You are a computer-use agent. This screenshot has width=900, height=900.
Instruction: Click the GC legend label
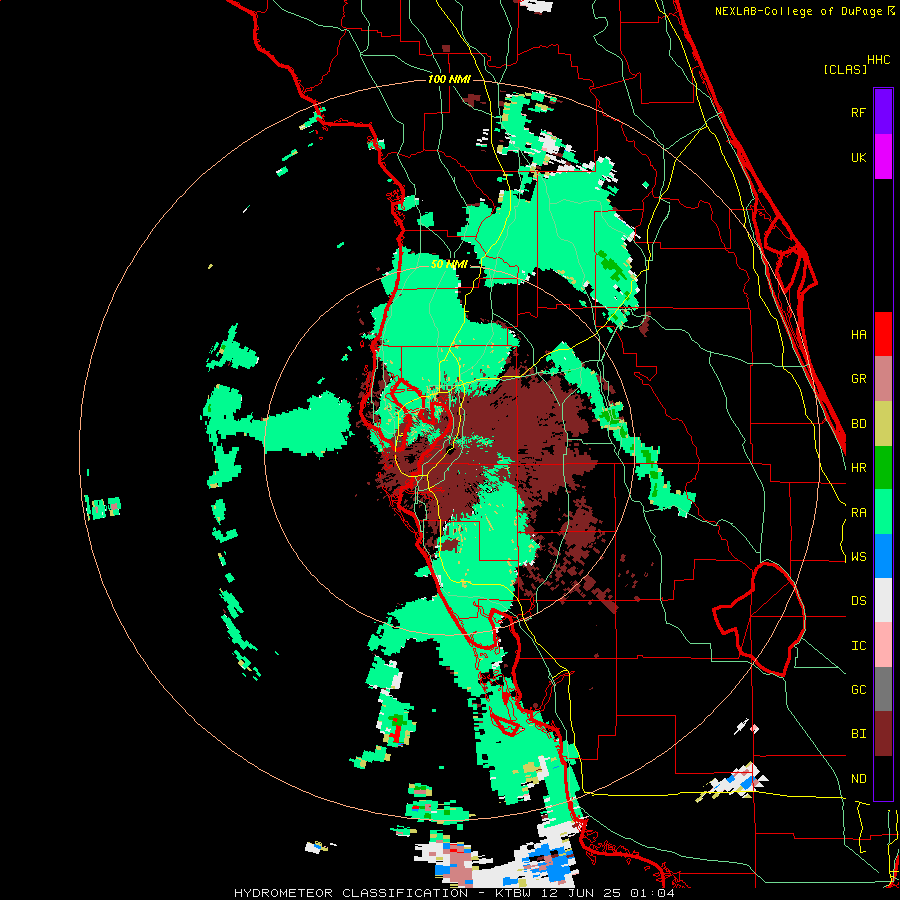point(858,690)
